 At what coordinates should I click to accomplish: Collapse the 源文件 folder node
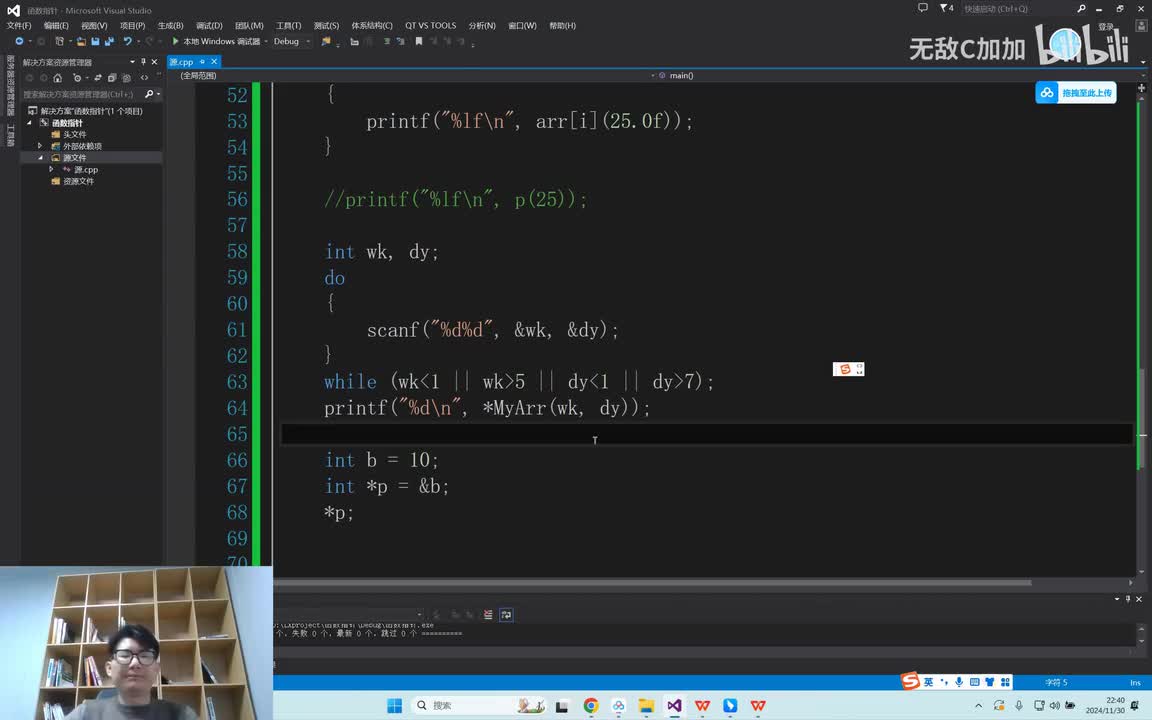40,157
